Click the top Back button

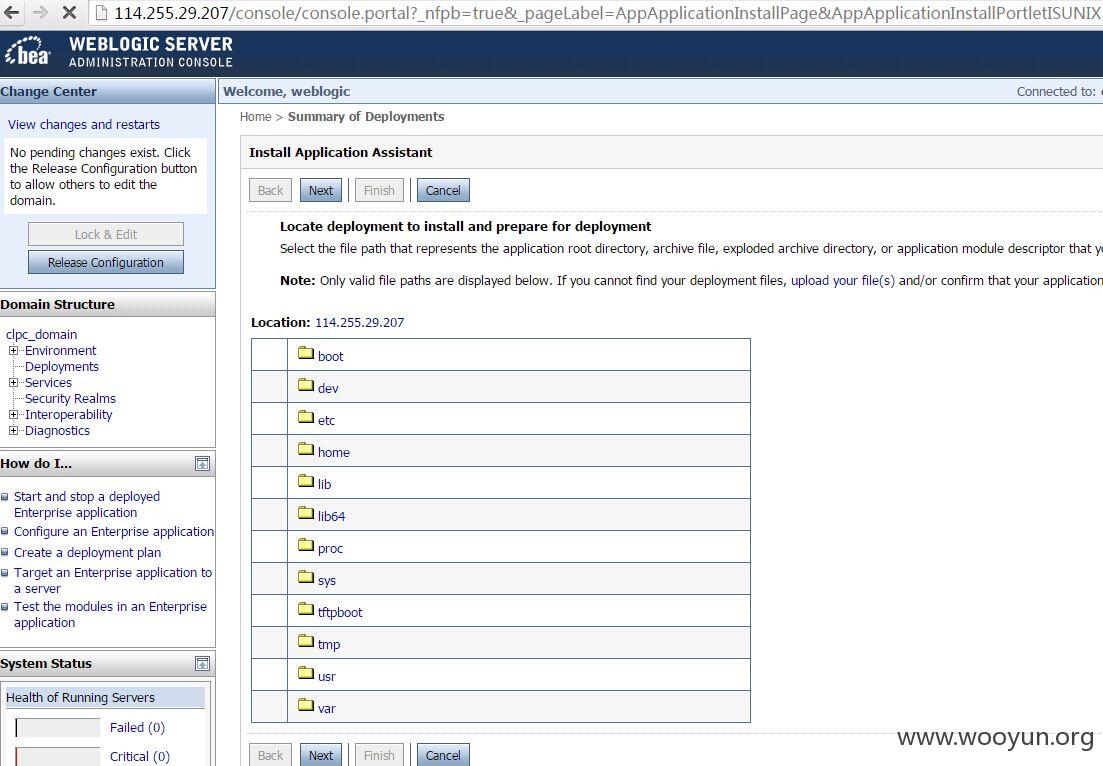(270, 190)
